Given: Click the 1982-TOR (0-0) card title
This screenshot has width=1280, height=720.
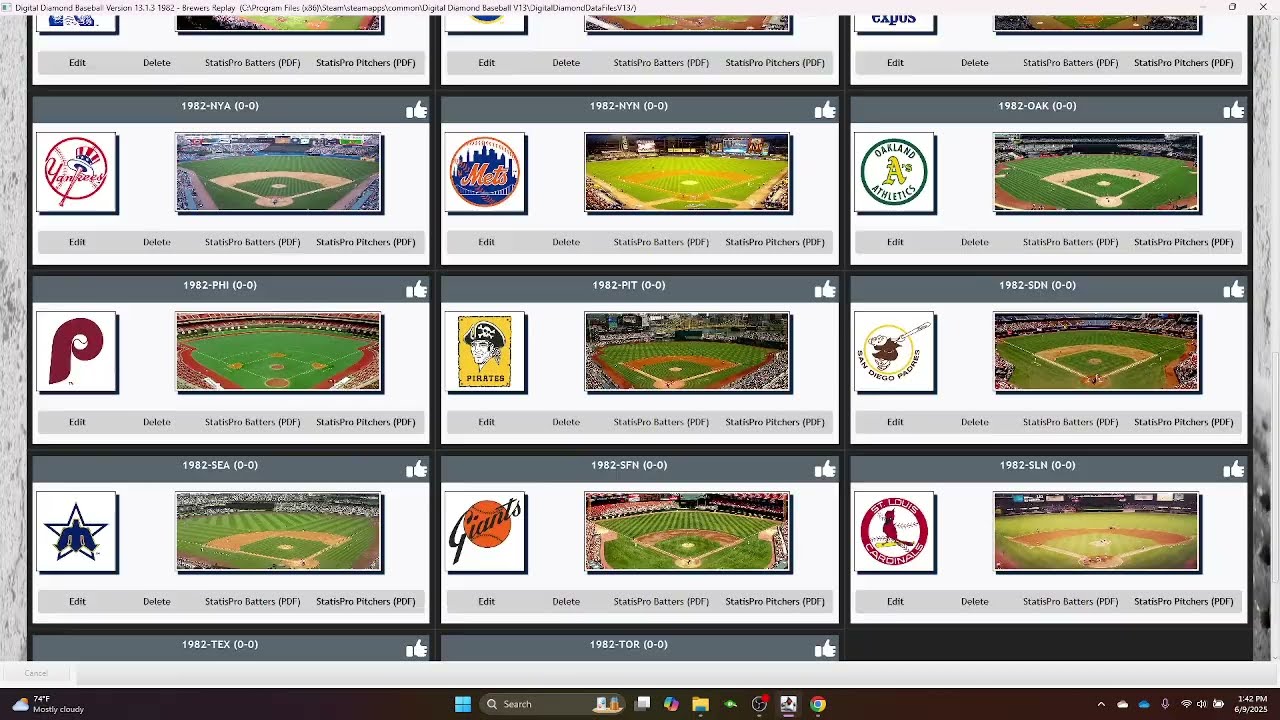Looking at the screenshot, I should point(629,645).
